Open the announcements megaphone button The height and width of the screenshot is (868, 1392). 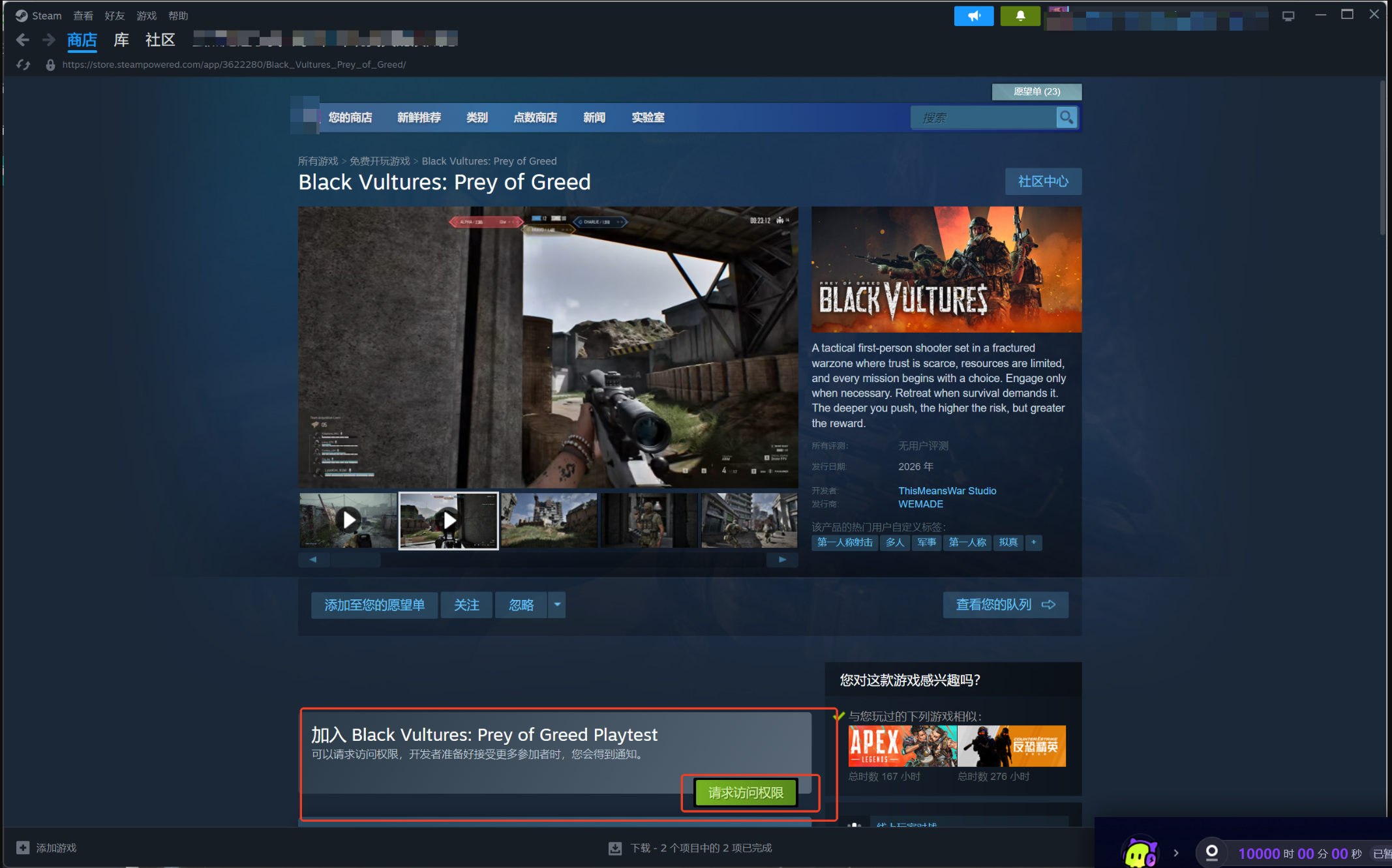[x=973, y=16]
